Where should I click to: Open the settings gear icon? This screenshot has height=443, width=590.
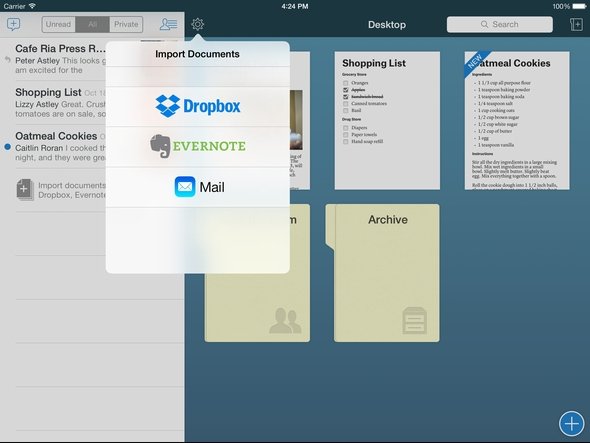coord(198,24)
